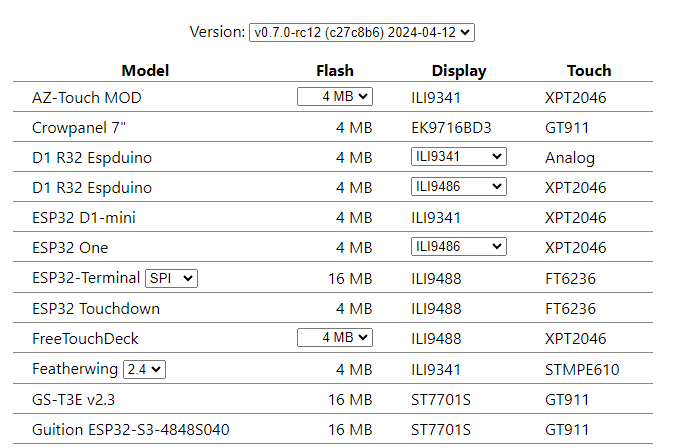Click the Touch column header
This screenshot has height=448, width=700.
click(x=589, y=71)
